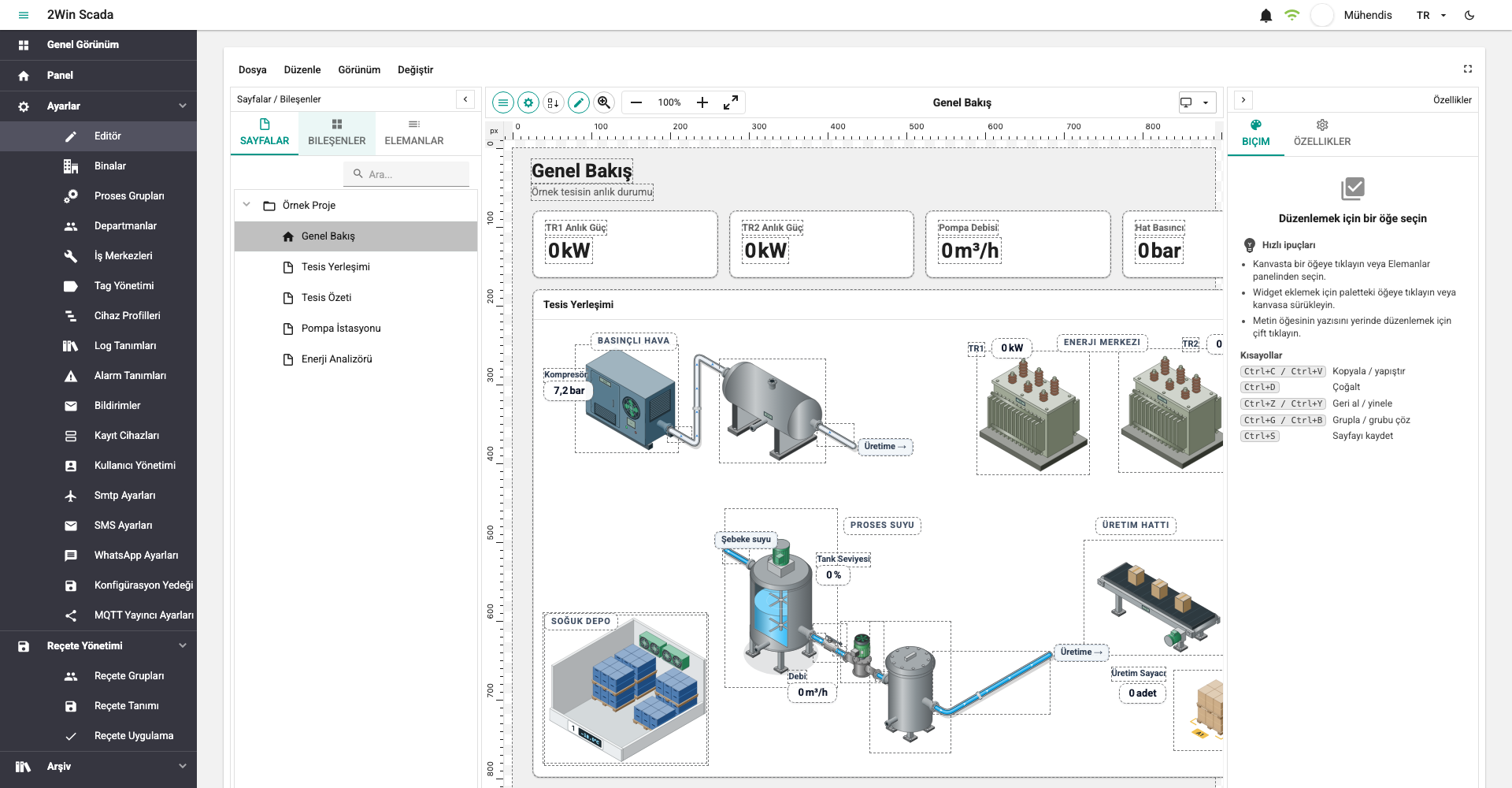Image resolution: width=1512 pixels, height=788 pixels.
Task: Click the sort order toolbar icon
Action: click(554, 102)
